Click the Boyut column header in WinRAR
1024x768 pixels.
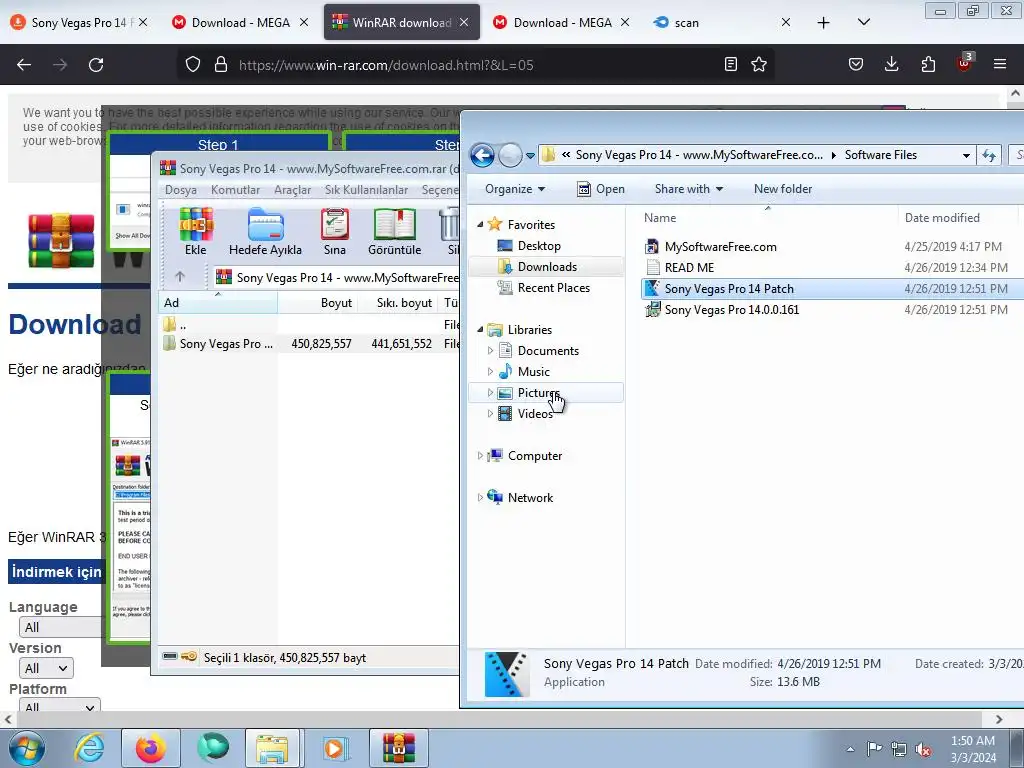point(336,303)
